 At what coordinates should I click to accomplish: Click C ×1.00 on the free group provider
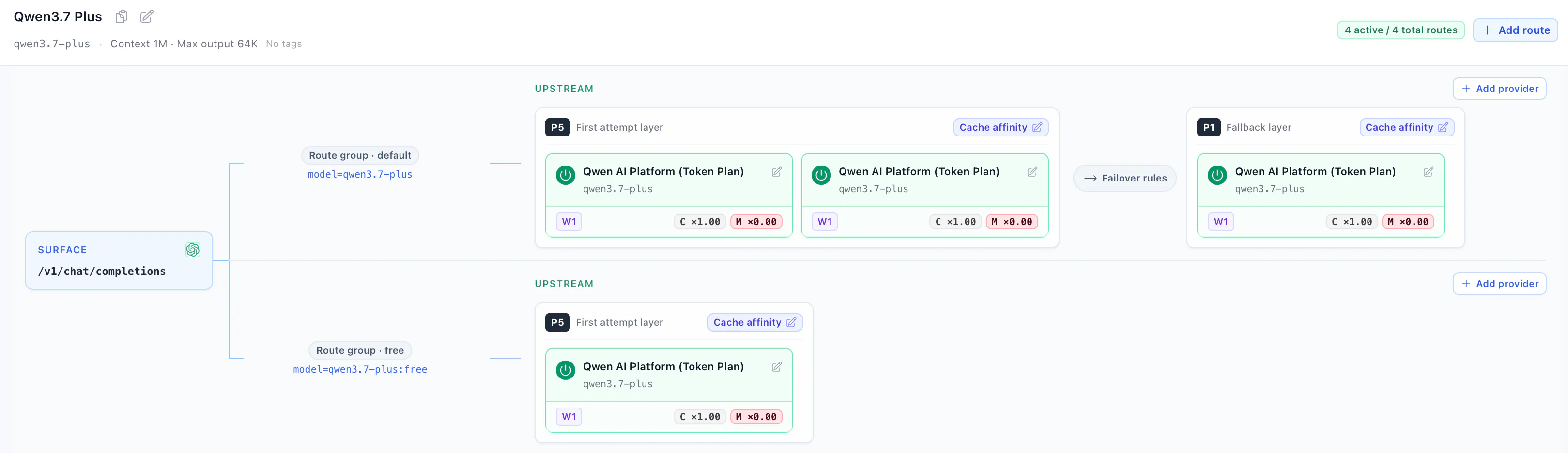click(x=700, y=417)
